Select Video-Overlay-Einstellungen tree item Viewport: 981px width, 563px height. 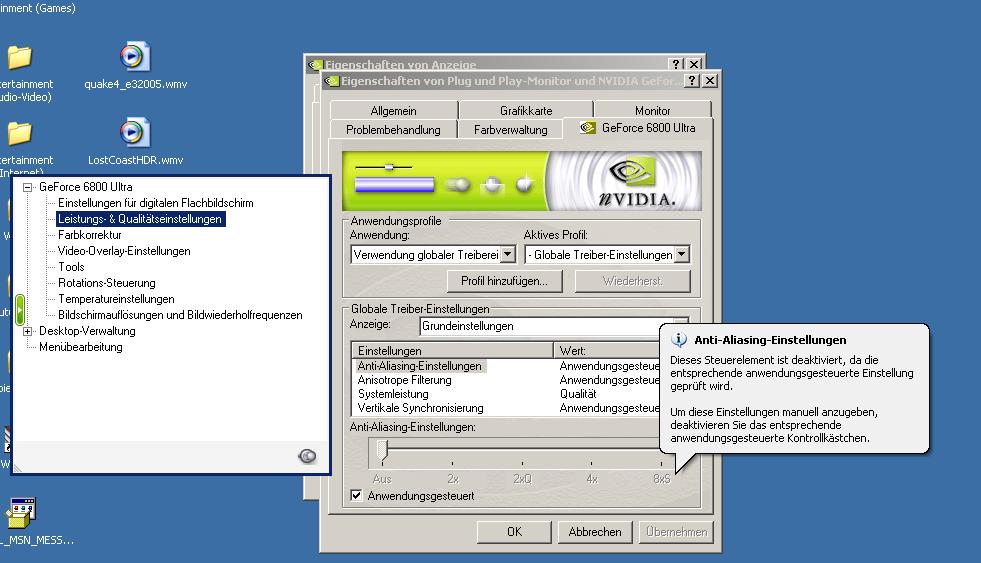point(124,251)
